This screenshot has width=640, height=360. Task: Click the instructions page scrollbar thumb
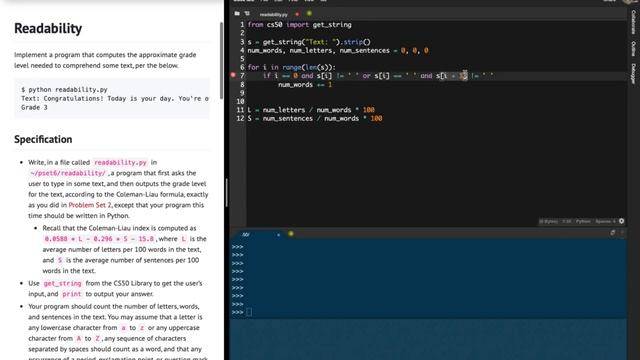[222, 60]
